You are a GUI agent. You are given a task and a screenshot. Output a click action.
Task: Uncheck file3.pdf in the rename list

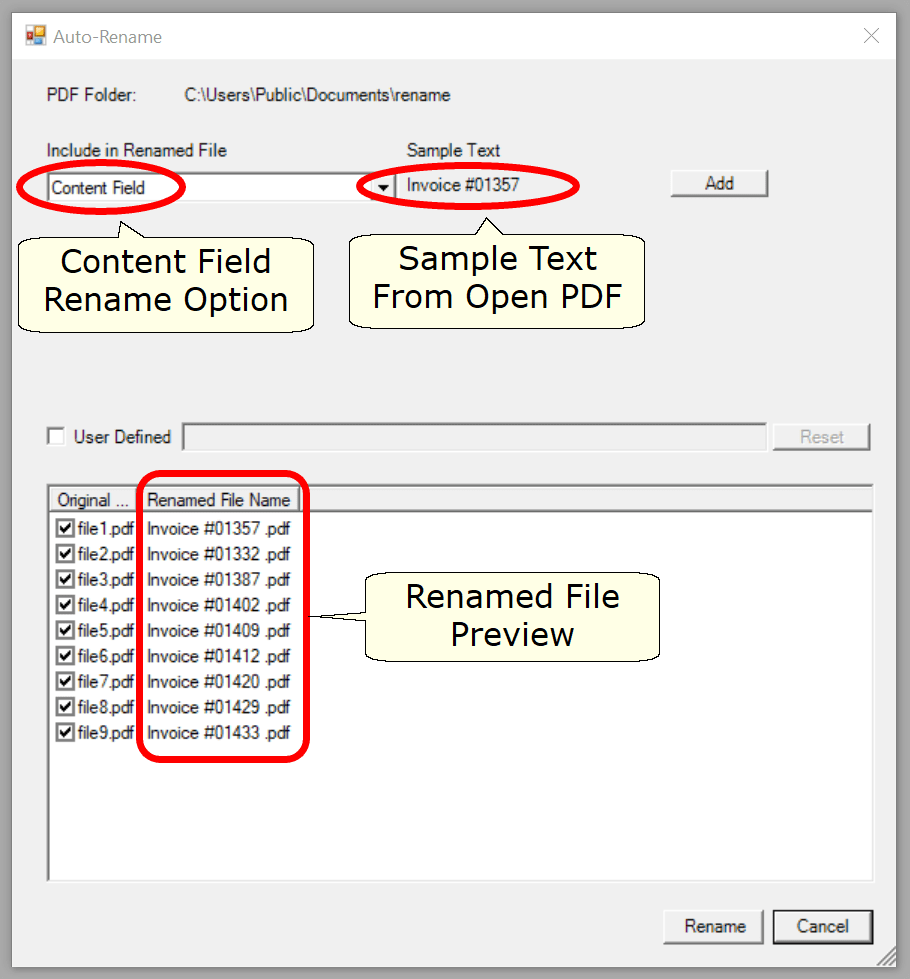coord(66,579)
